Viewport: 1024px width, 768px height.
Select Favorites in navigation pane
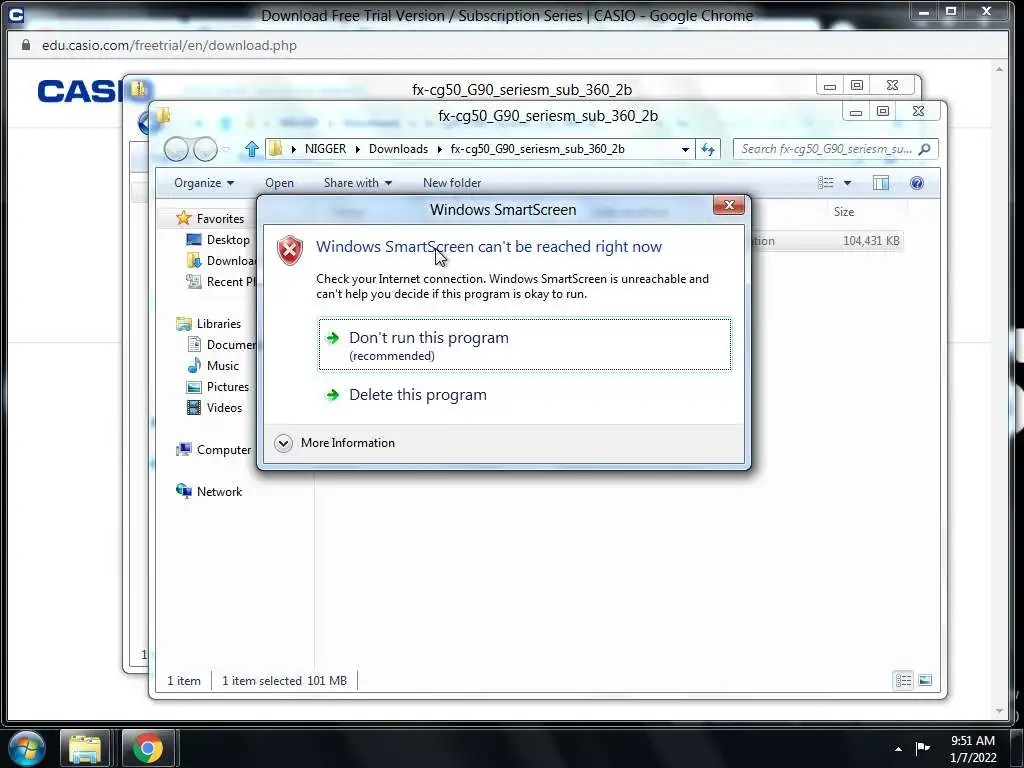[220, 219]
